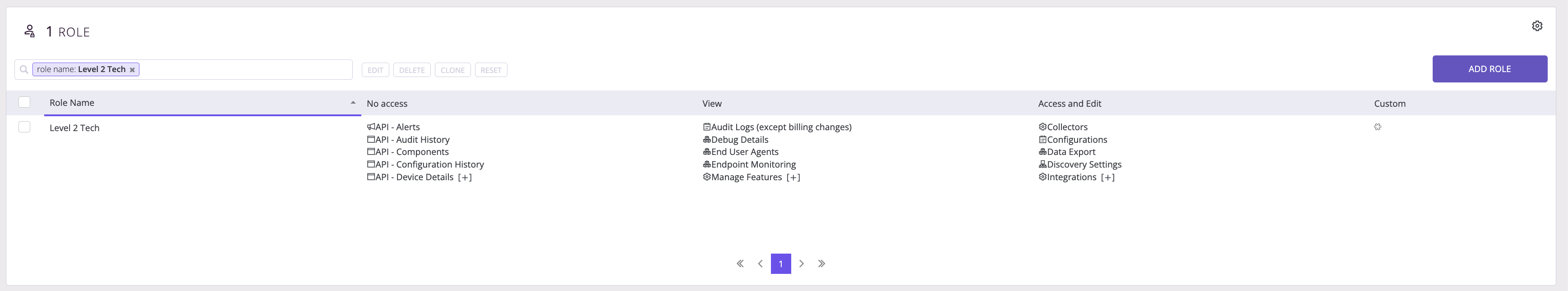The height and width of the screenshot is (291, 1568).
Task: Click the API - Audit History text
Action: (413, 140)
